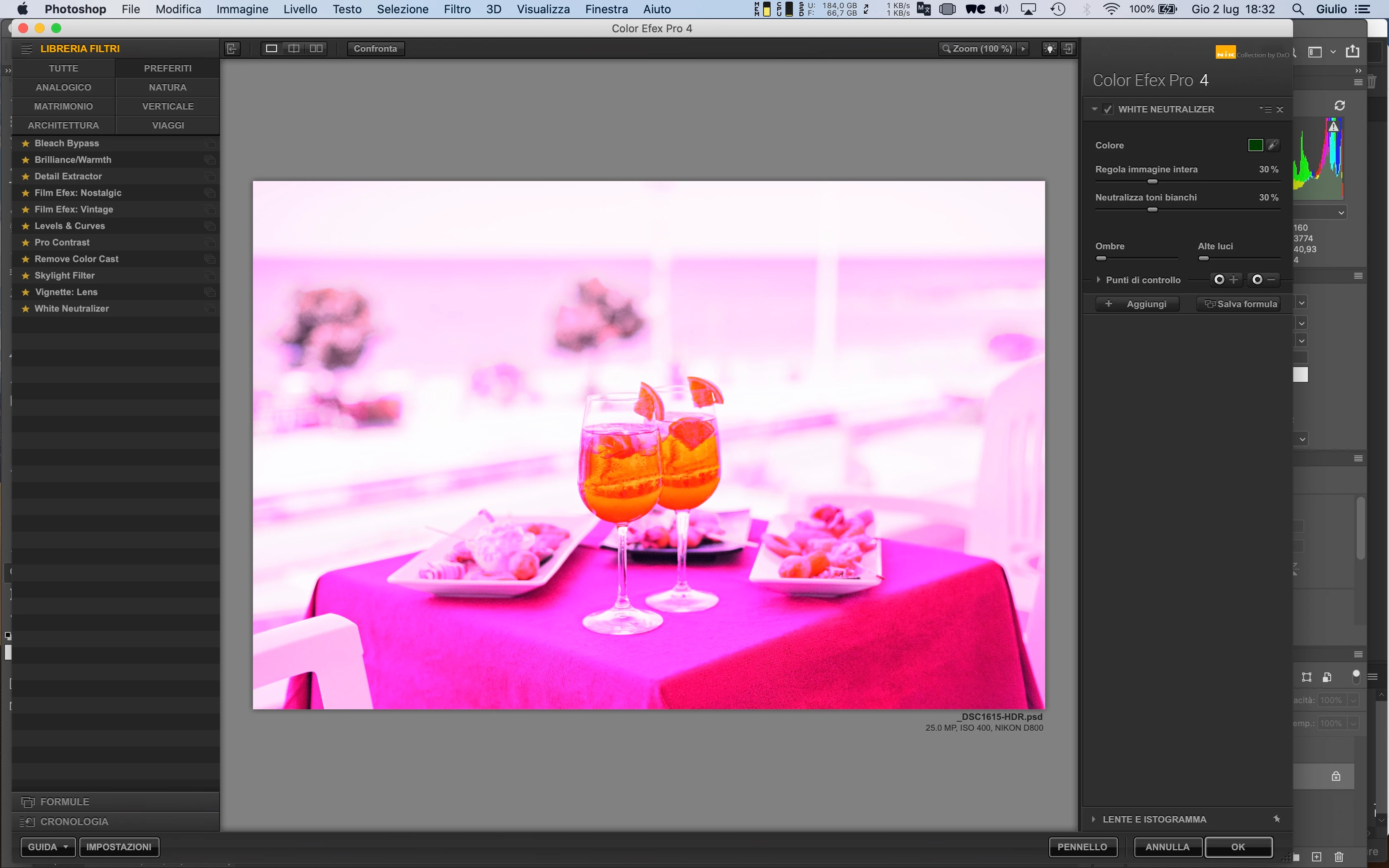The image size is (1389, 868).
Task: Toggle the background brightness lightbulb icon
Action: [1049, 49]
